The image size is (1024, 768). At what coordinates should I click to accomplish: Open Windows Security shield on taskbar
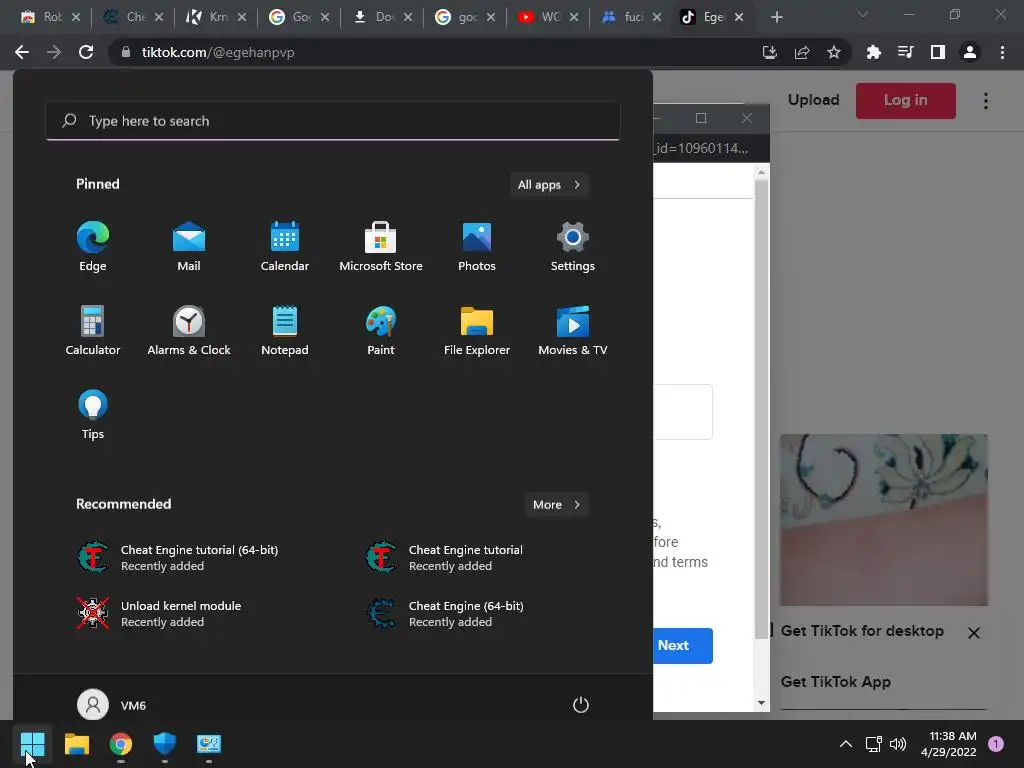[165, 744]
